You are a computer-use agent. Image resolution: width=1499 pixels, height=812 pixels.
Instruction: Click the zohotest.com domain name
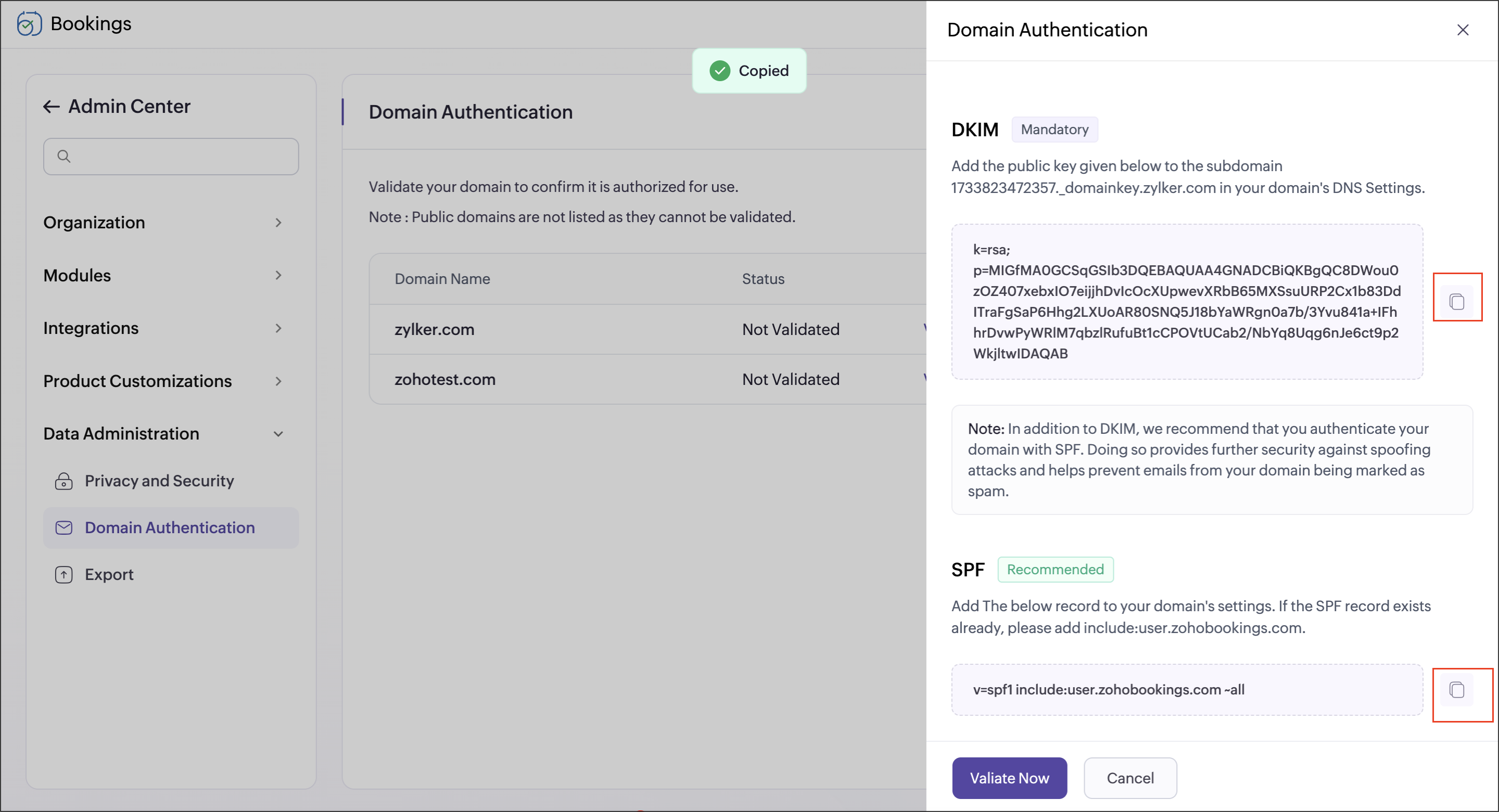pos(445,379)
